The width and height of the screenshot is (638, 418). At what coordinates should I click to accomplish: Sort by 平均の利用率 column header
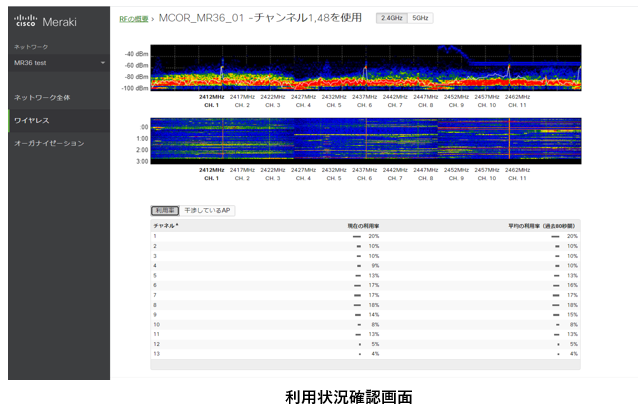(541, 226)
